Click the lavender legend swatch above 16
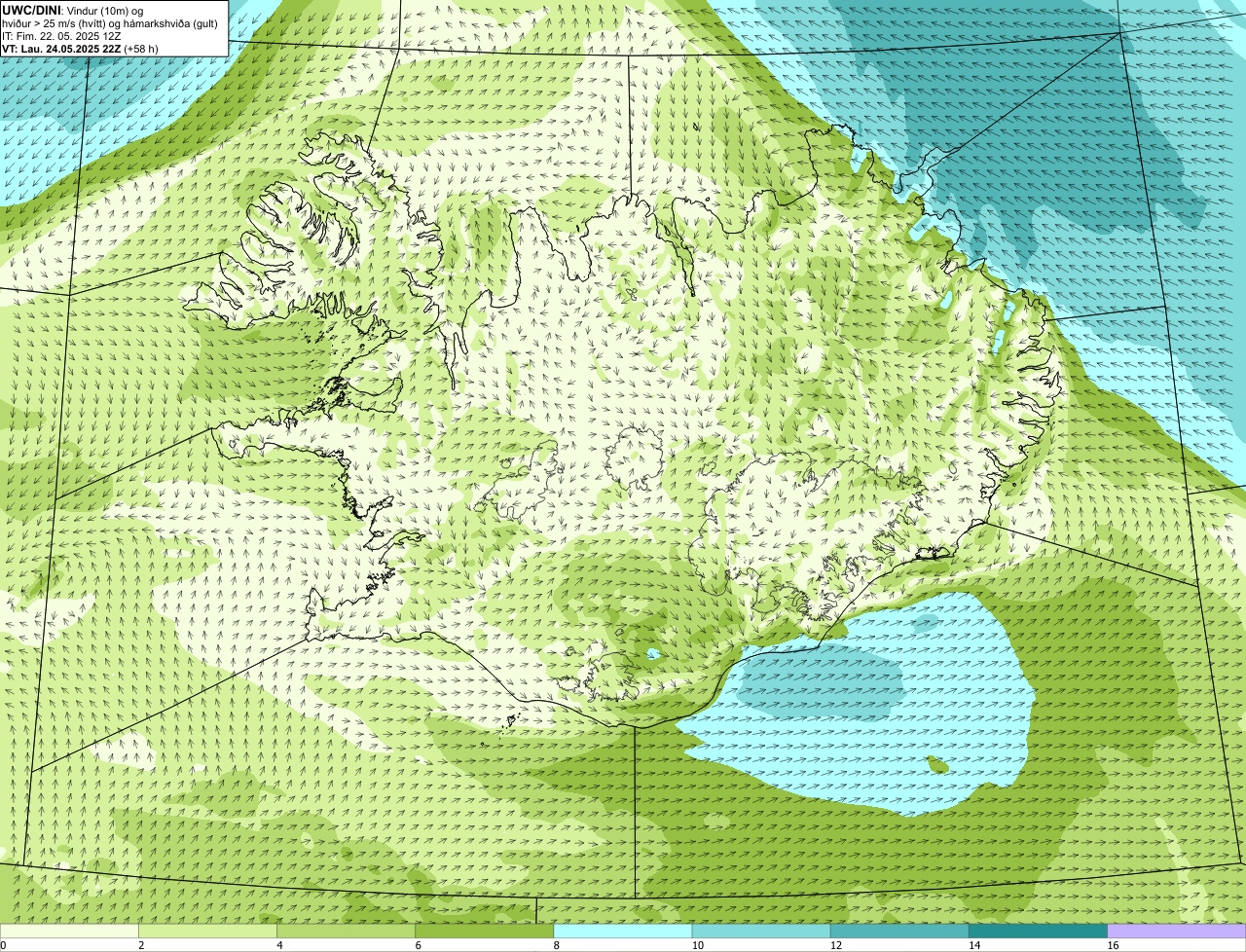This screenshot has width=1246, height=952. 1177,932
